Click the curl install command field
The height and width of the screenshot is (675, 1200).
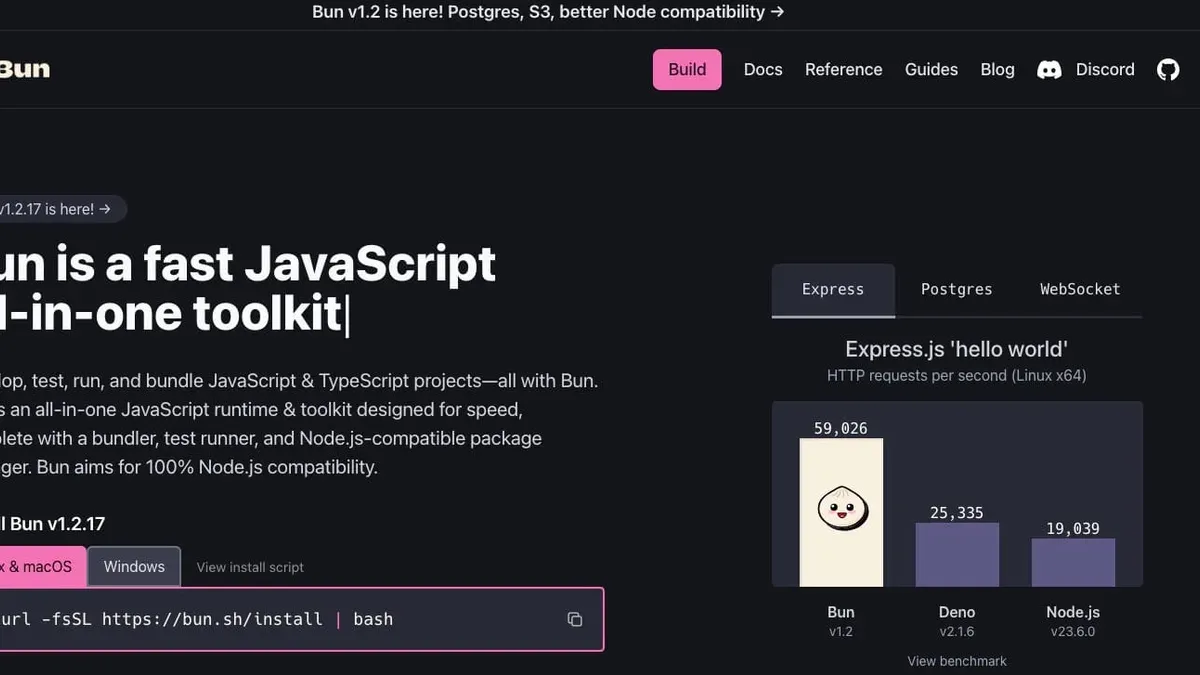tap(300, 619)
